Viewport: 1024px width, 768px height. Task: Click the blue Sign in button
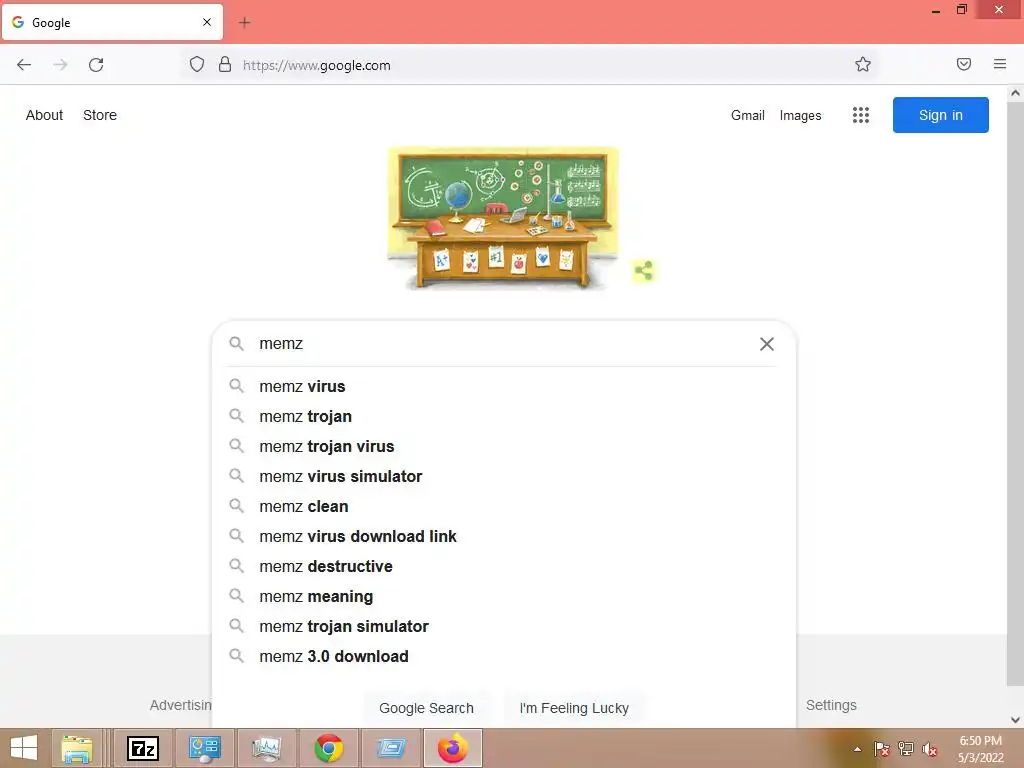(940, 115)
